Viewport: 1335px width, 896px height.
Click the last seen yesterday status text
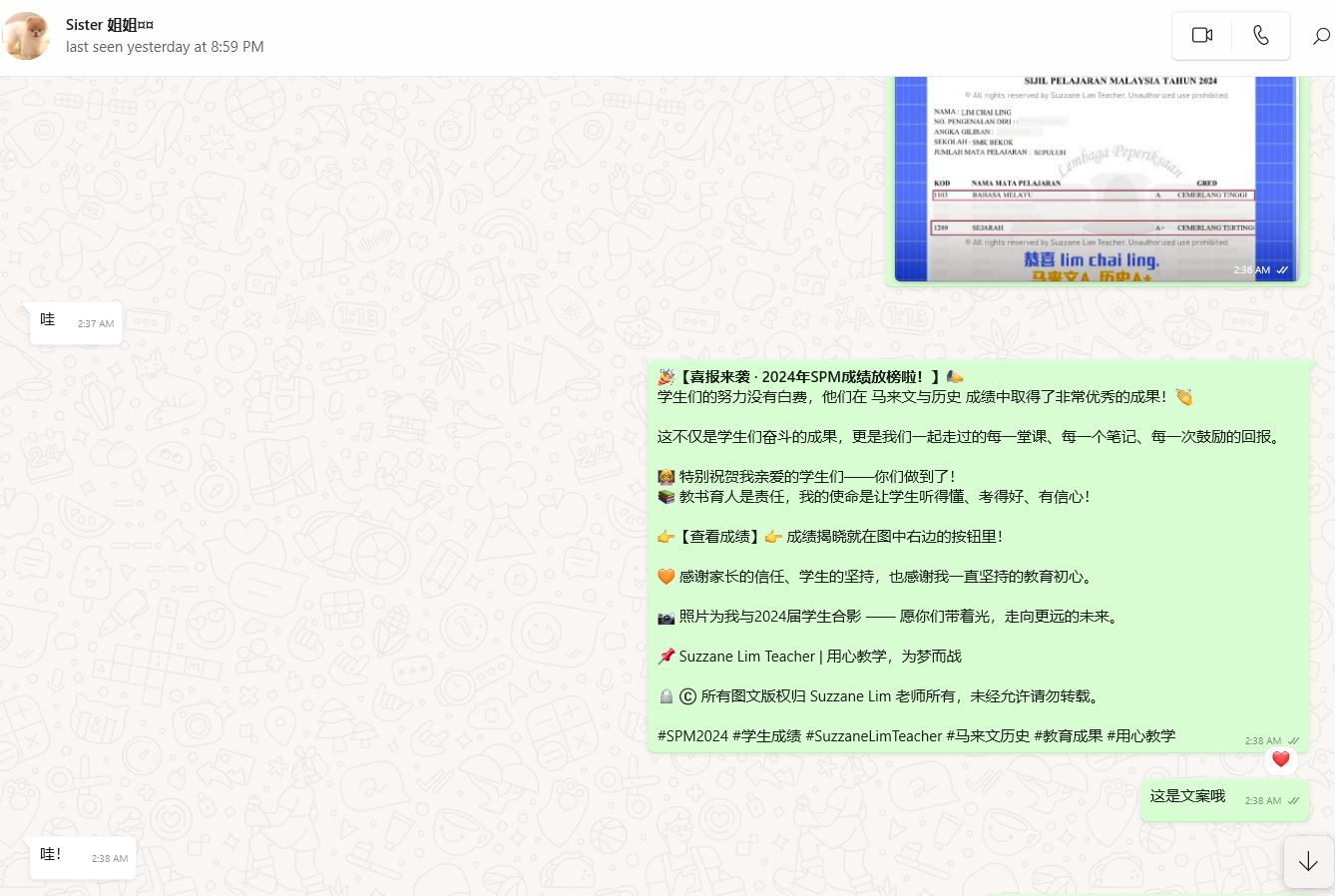coord(165,47)
